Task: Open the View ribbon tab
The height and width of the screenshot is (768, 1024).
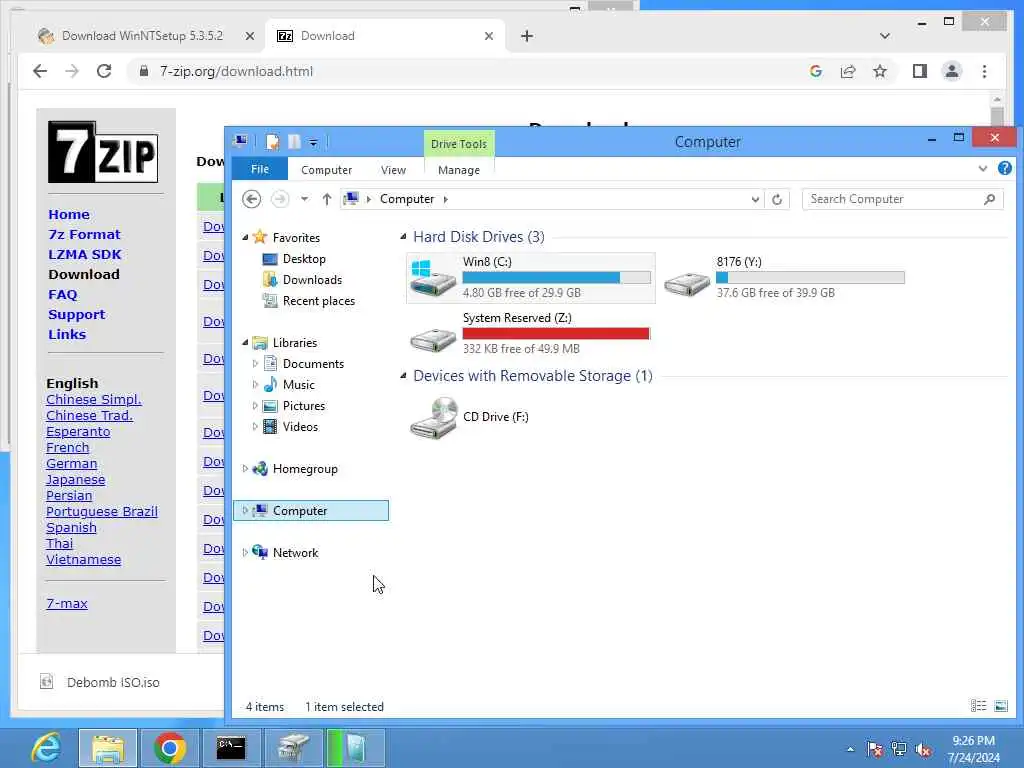Action: coord(393,170)
